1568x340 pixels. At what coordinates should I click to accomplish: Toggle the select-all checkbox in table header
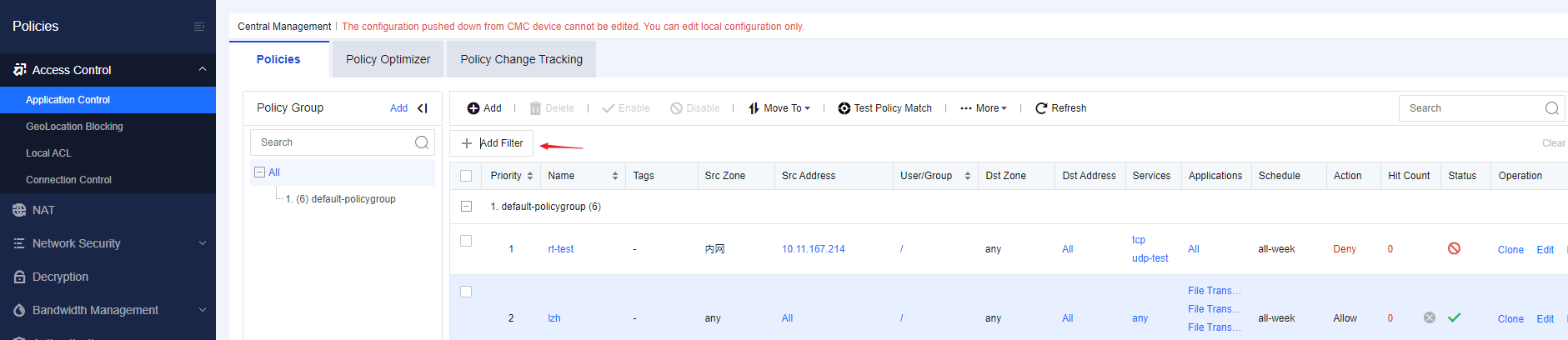(x=466, y=176)
